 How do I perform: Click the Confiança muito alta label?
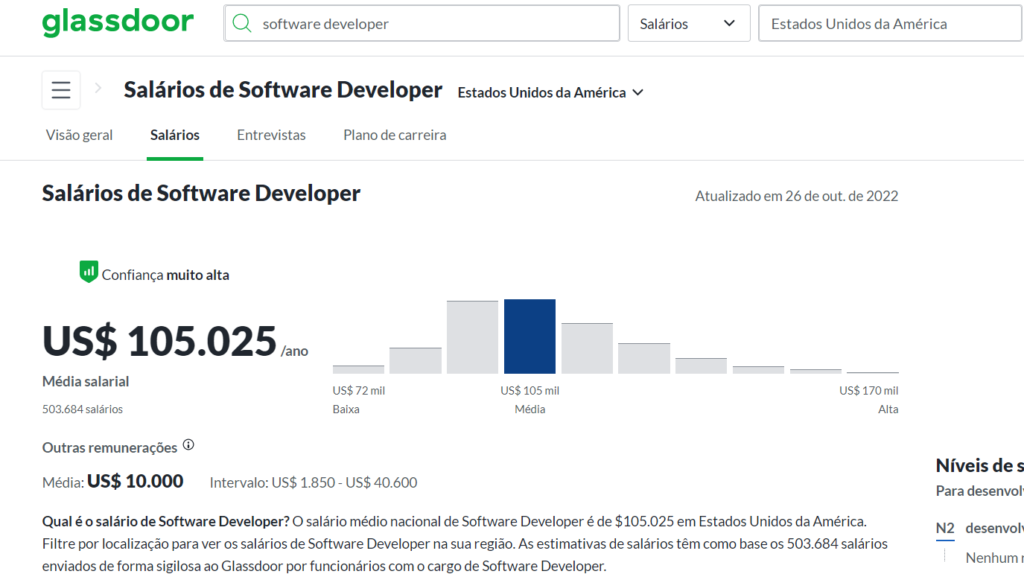[x=165, y=275]
